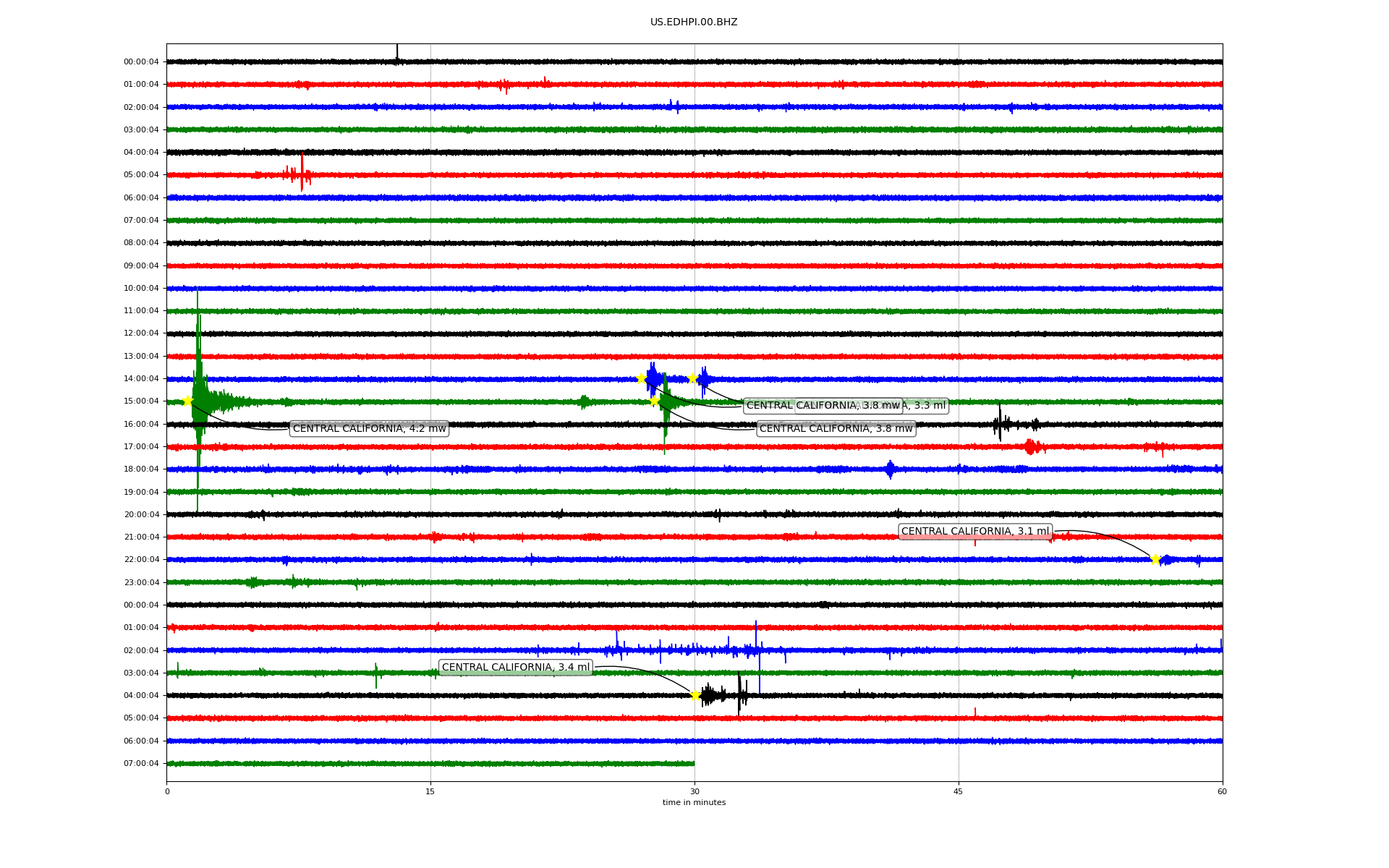Select the CENTRAL CALIFORNIA, 4.2 mw label
The image size is (1389, 868).
369,429
